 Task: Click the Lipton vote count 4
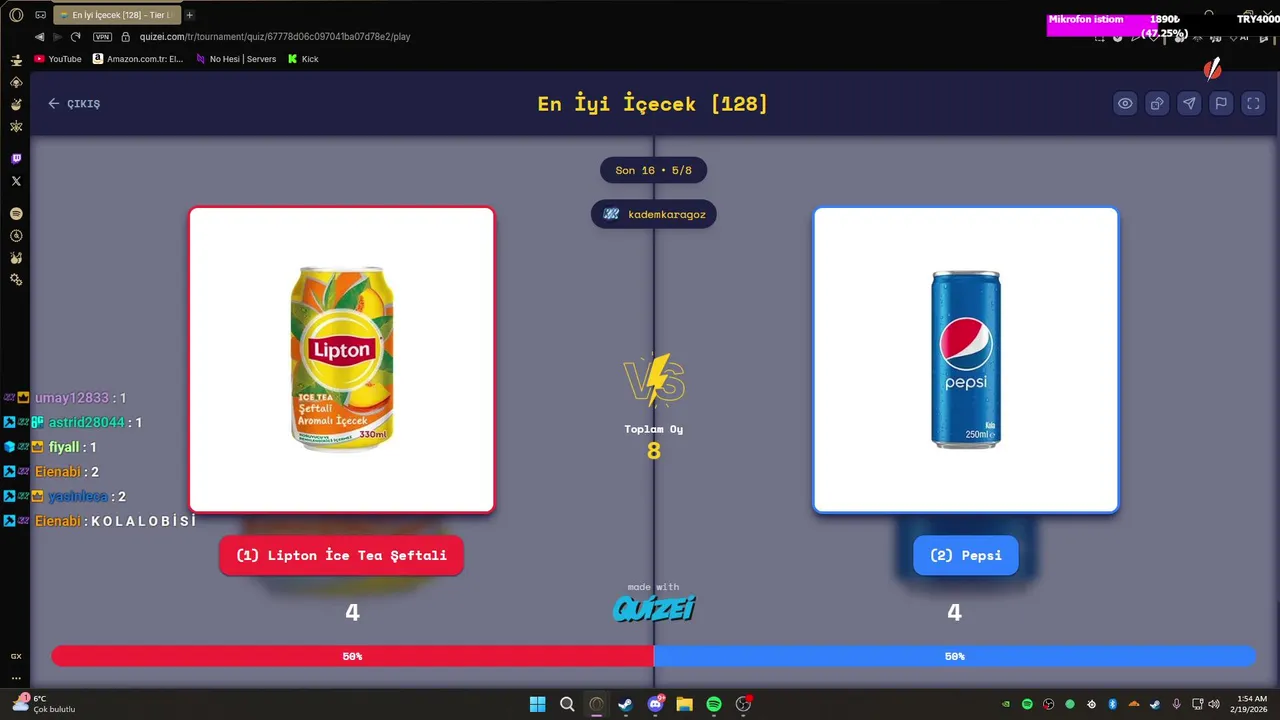[352, 612]
